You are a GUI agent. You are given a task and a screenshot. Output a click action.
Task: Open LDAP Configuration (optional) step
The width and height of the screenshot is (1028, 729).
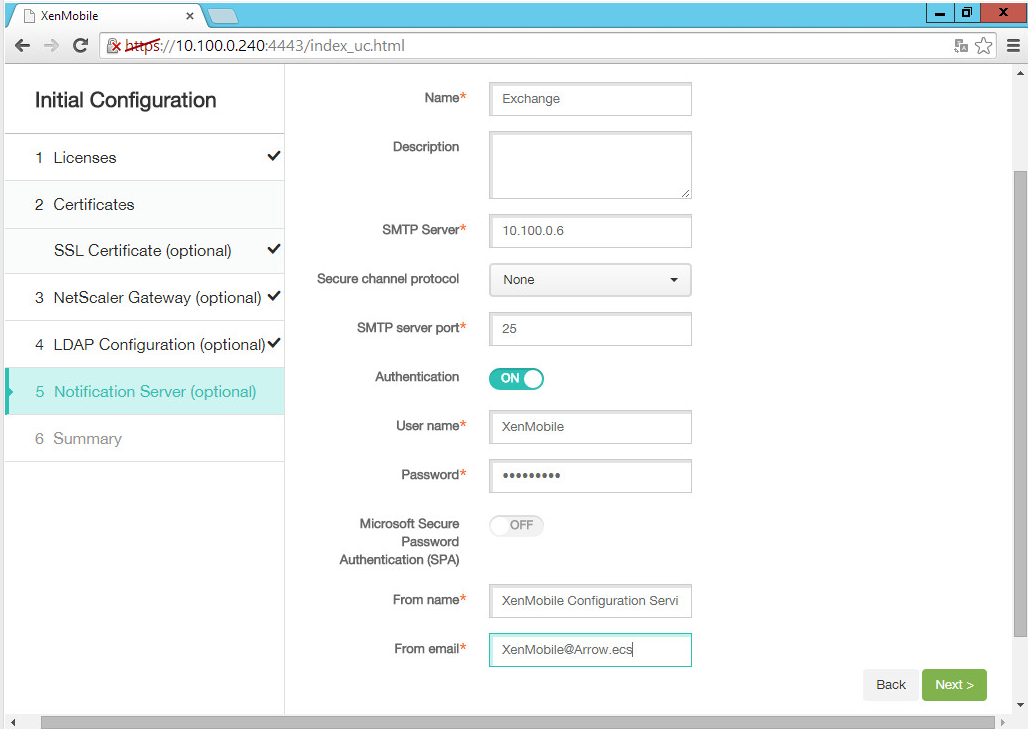[144, 345]
